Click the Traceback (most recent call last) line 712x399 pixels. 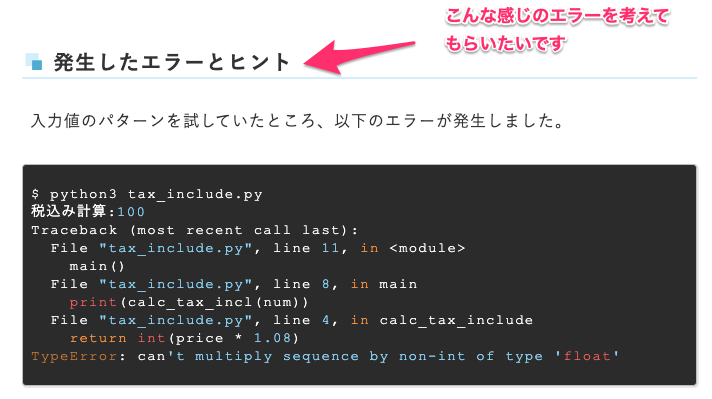tap(194, 230)
